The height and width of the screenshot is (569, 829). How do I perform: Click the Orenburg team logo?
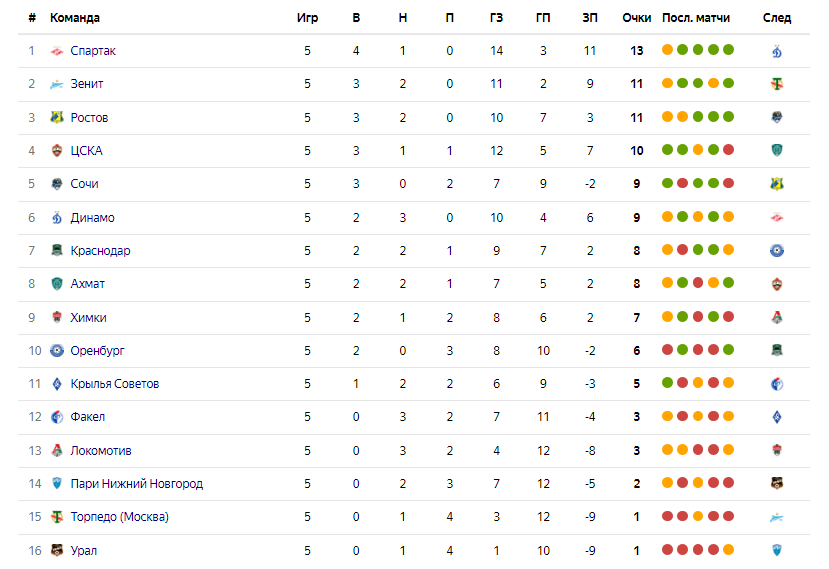coord(57,351)
